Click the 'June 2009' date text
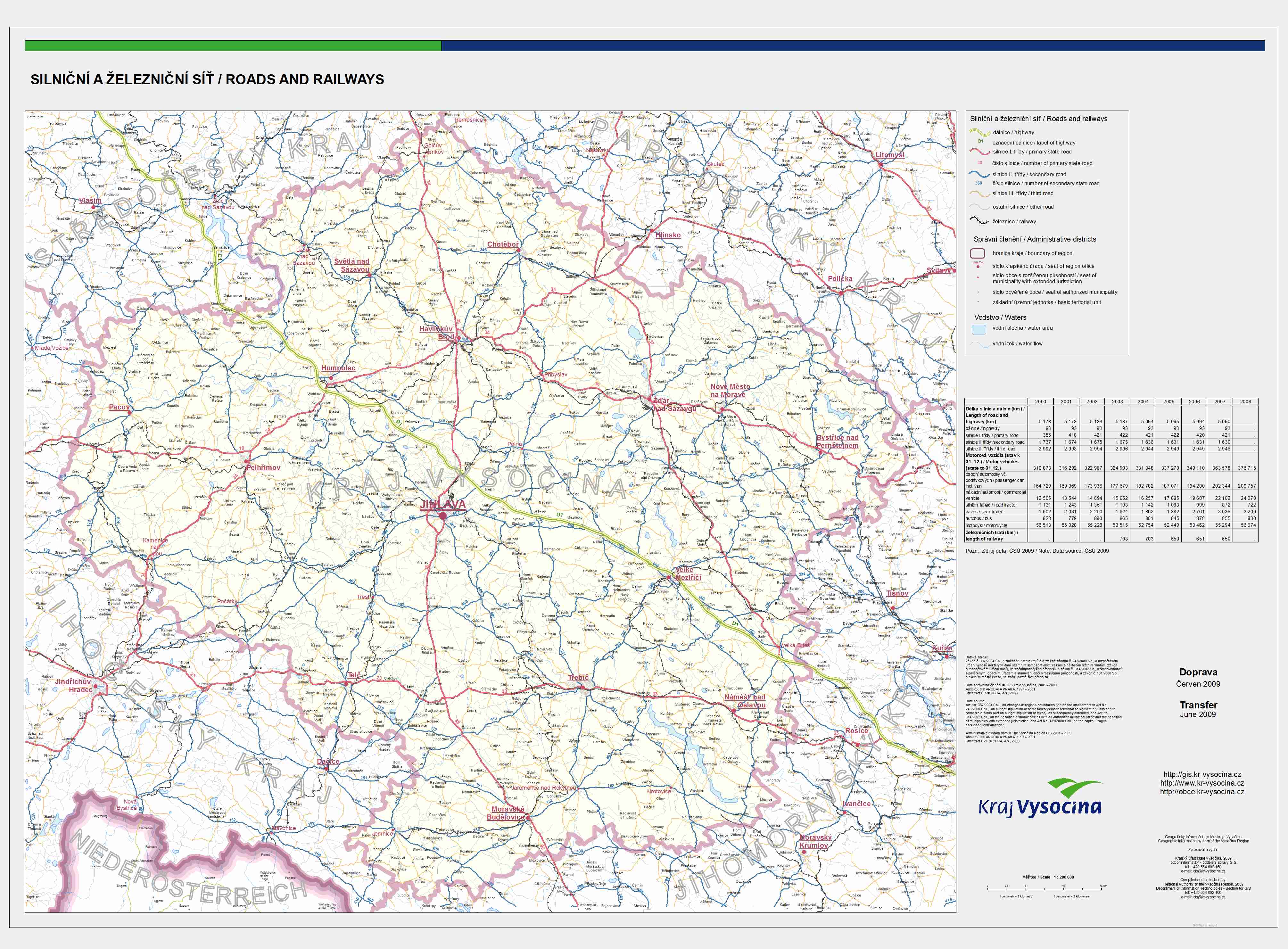 pyautogui.click(x=1198, y=714)
